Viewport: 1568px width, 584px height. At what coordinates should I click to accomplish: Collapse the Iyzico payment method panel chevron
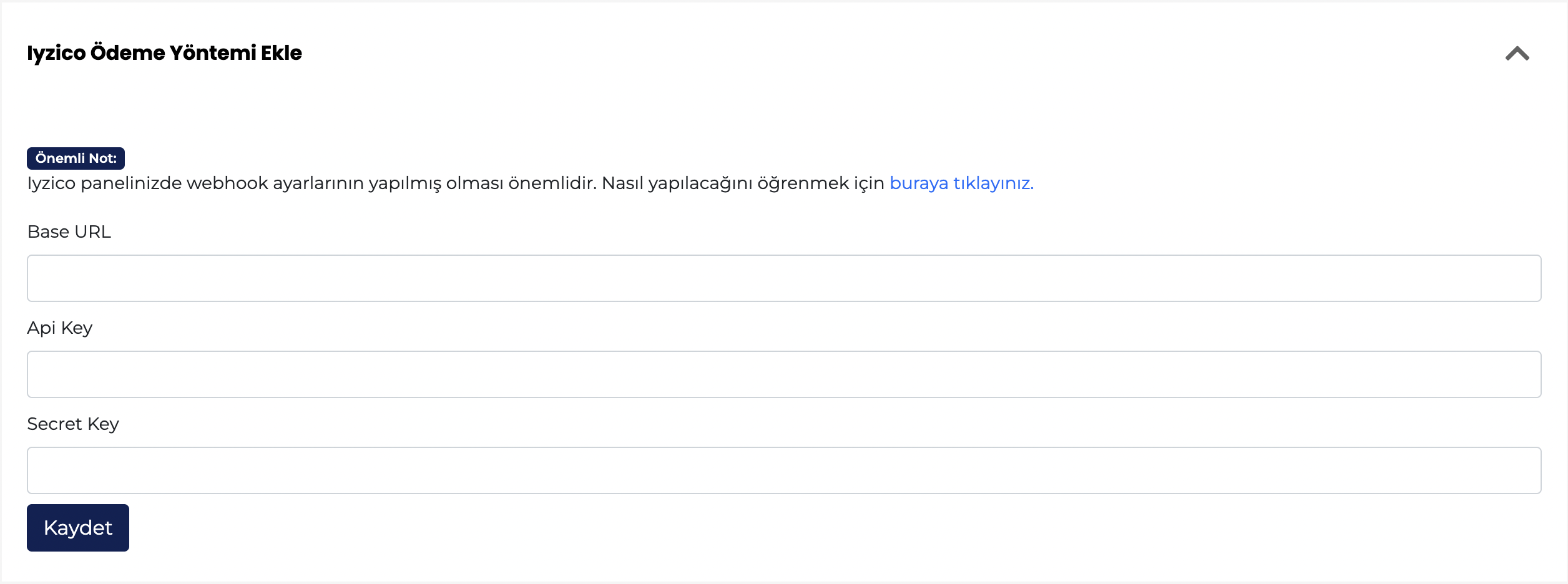coord(1517,54)
